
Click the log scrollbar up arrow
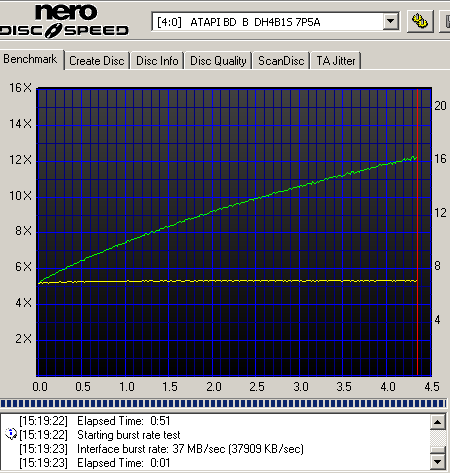click(x=438, y=422)
